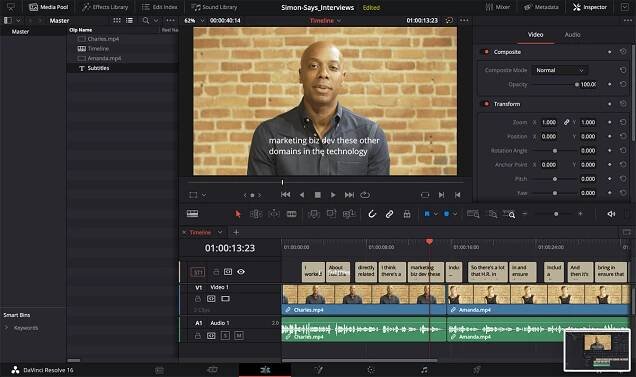
Task: Open the Marker color dropdown arrow
Action: pos(455,213)
